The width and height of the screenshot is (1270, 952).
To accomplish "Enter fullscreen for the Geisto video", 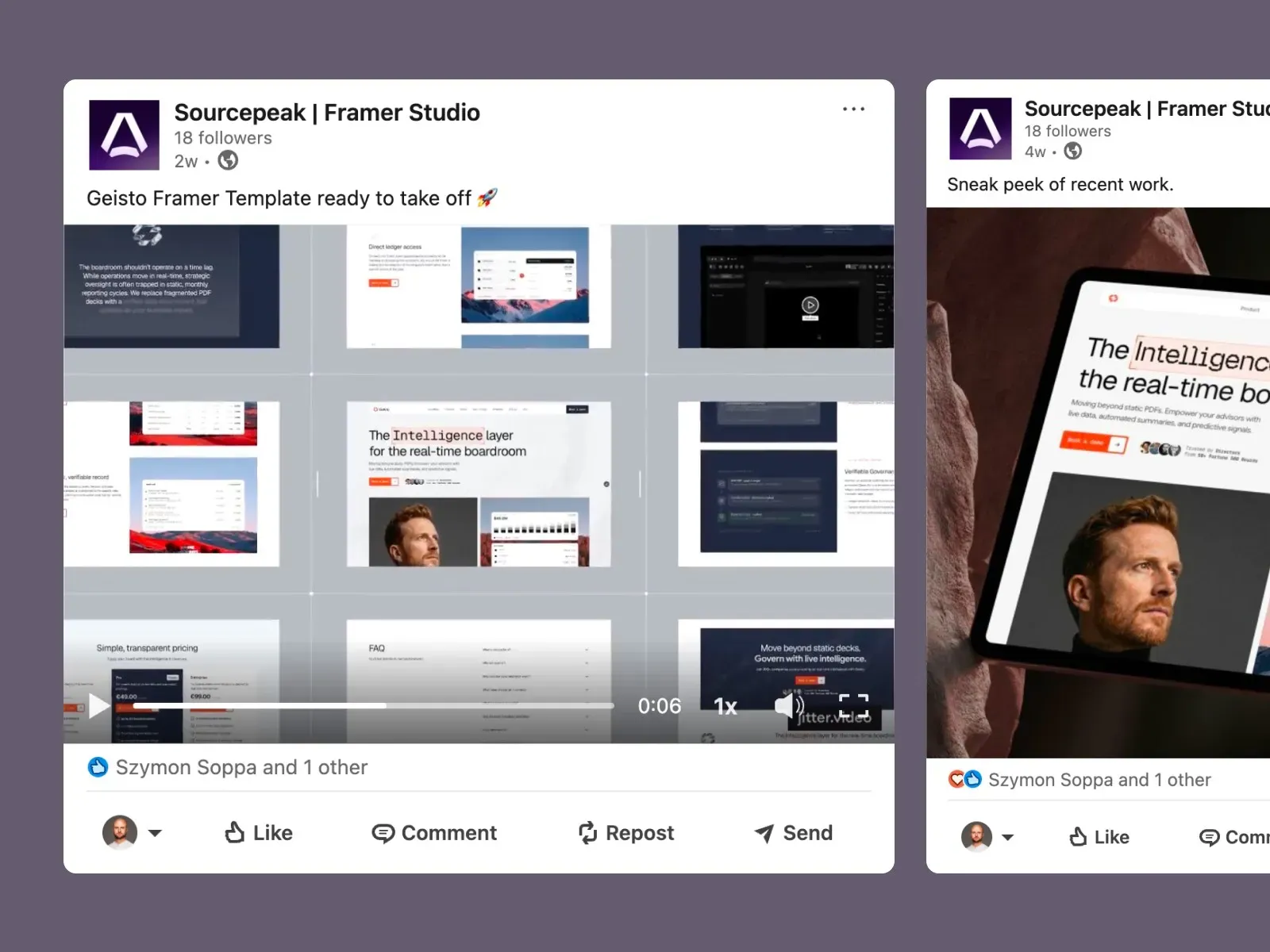I will [x=853, y=705].
